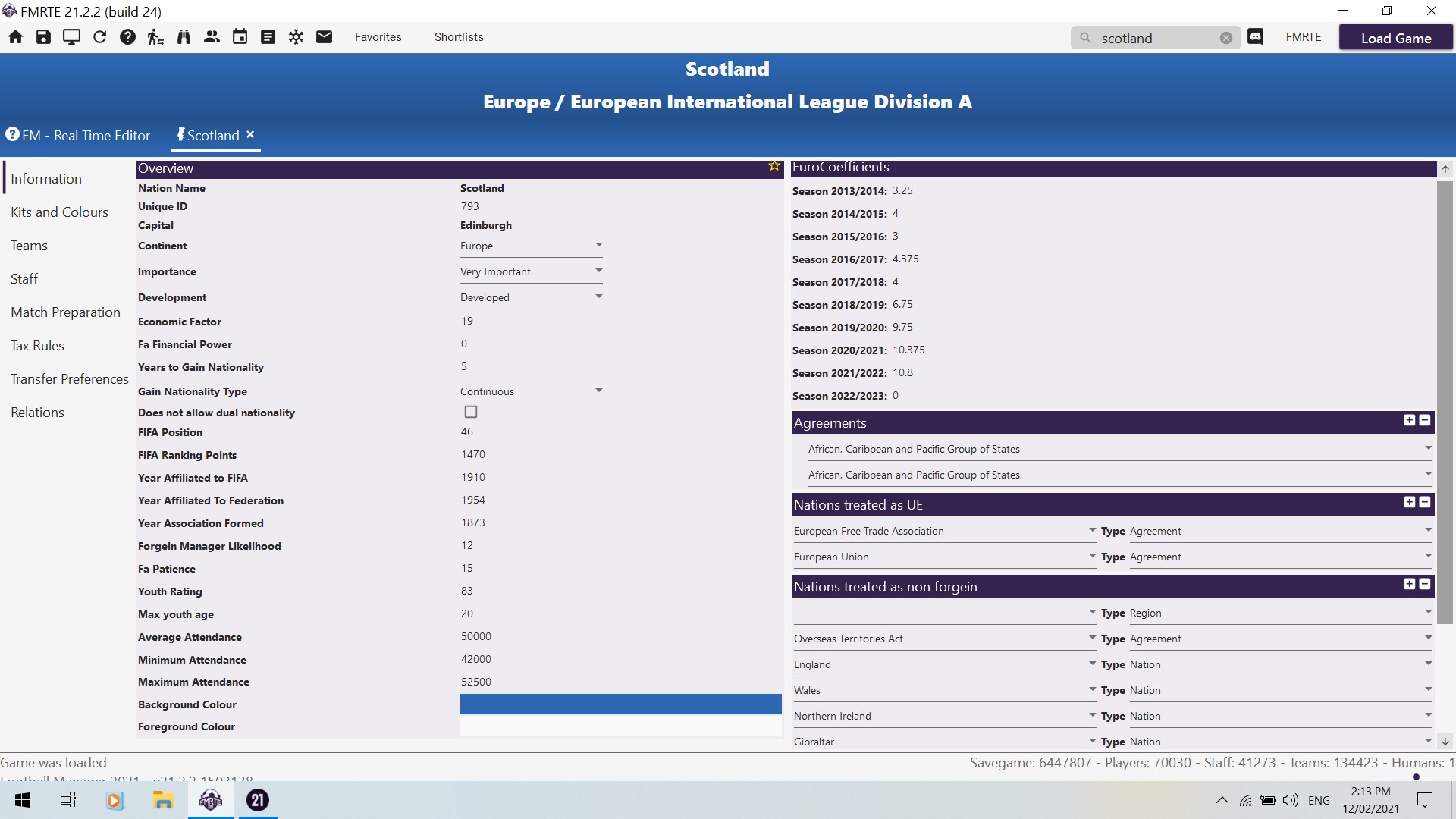This screenshot has width=1456, height=819.
Task: Switch to FM - Real Time Editor tab
Action: click(x=78, y=135)
